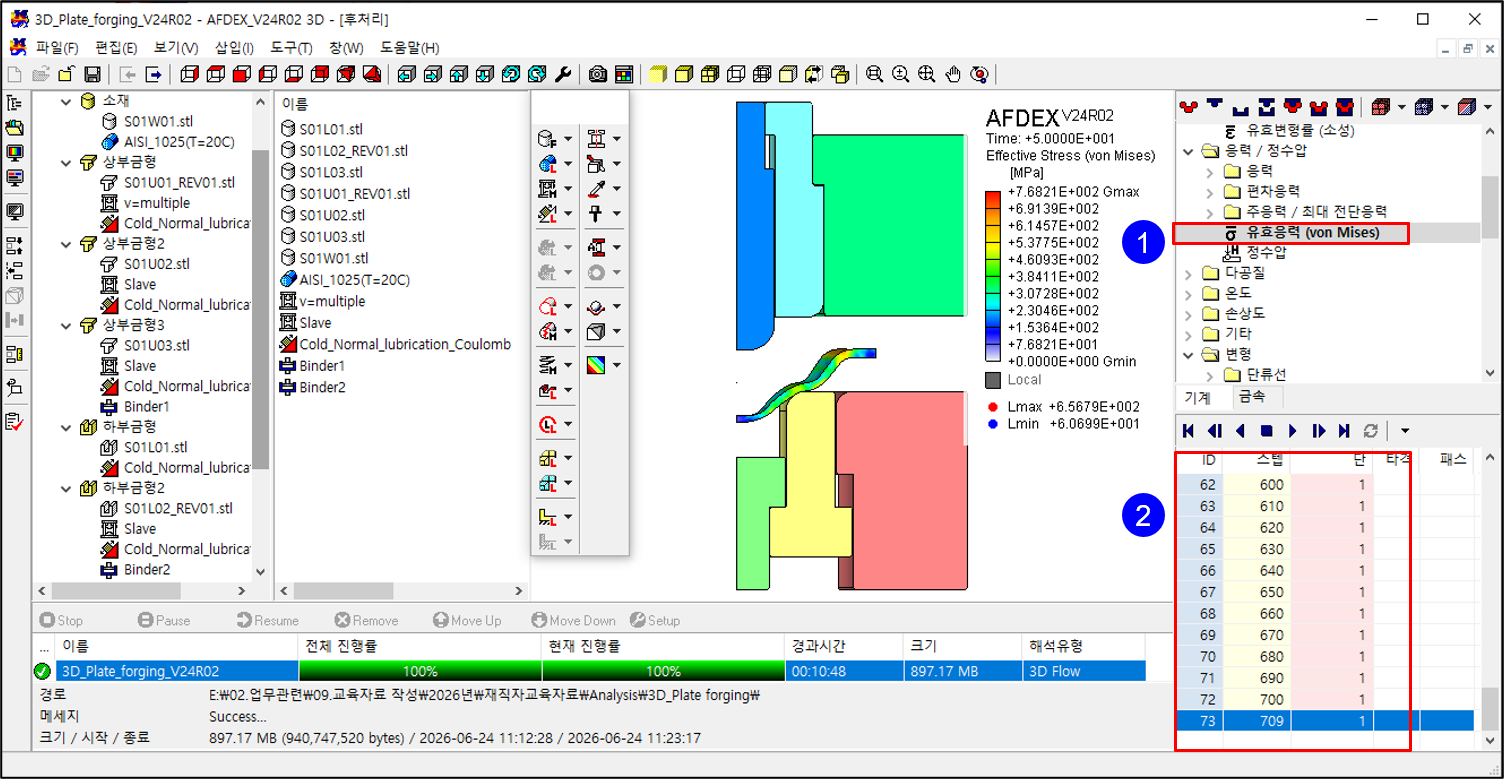Click the circular refresh loop playback icon
1504x779 pixels.
pos(1371,431)
